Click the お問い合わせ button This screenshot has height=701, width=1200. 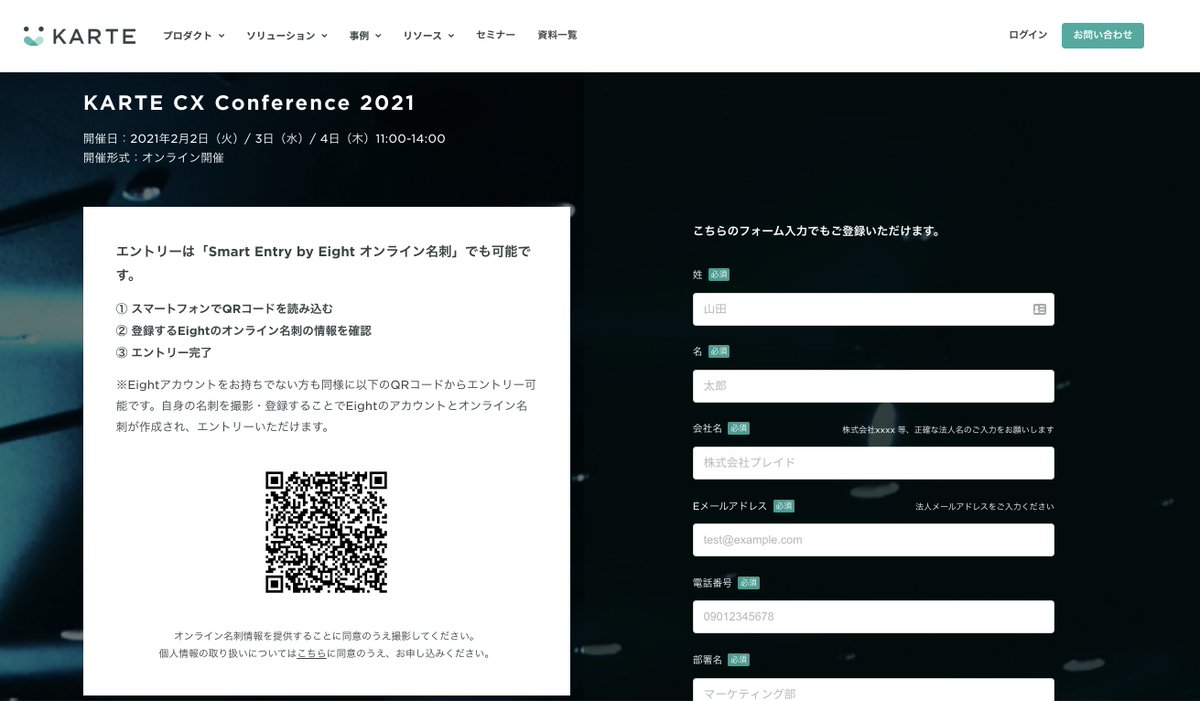click(1103, 35)
